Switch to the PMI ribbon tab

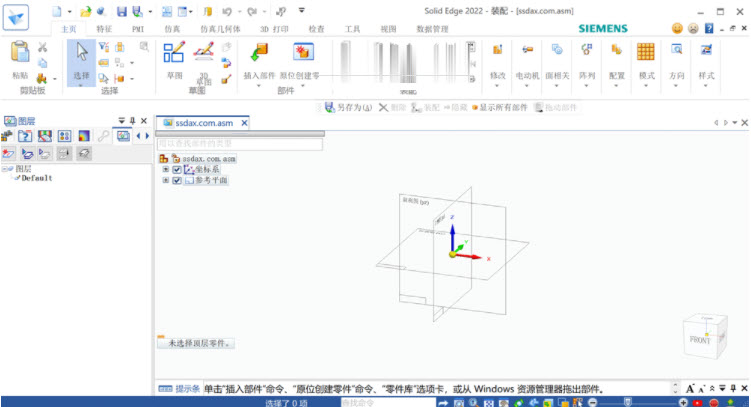138,29
